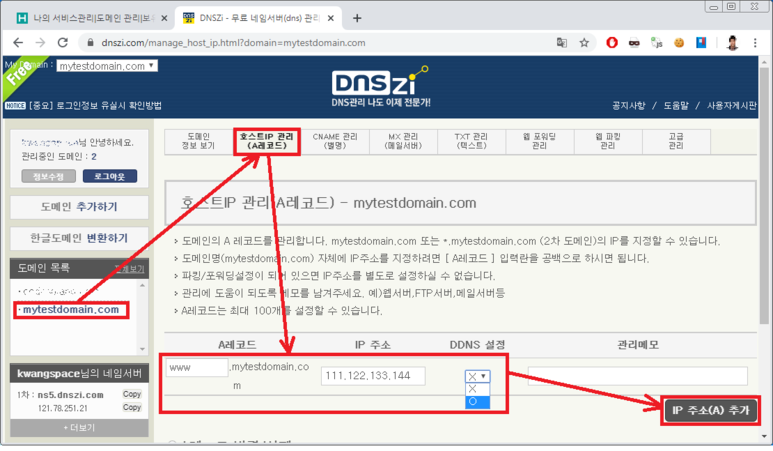Open the Chrome three-dot menu
This screenshot has width=773, height=451.
[755, 43]
